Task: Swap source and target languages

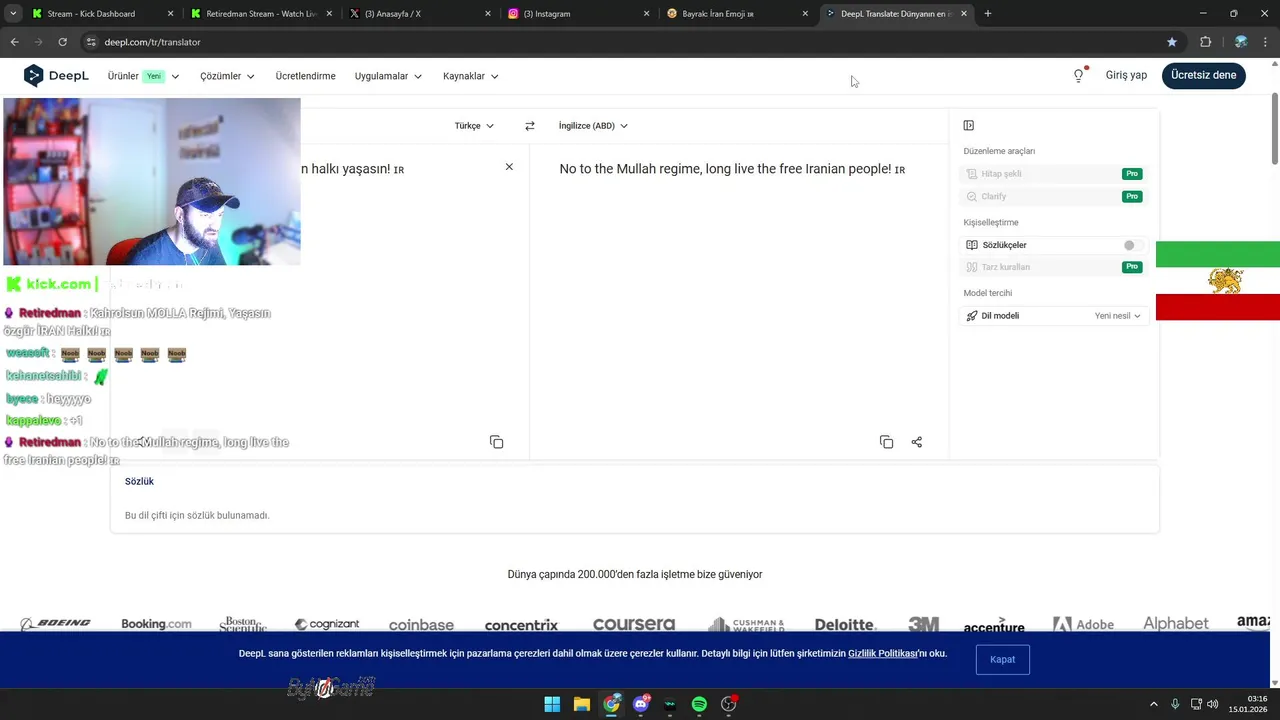Action: pos(530,126)
